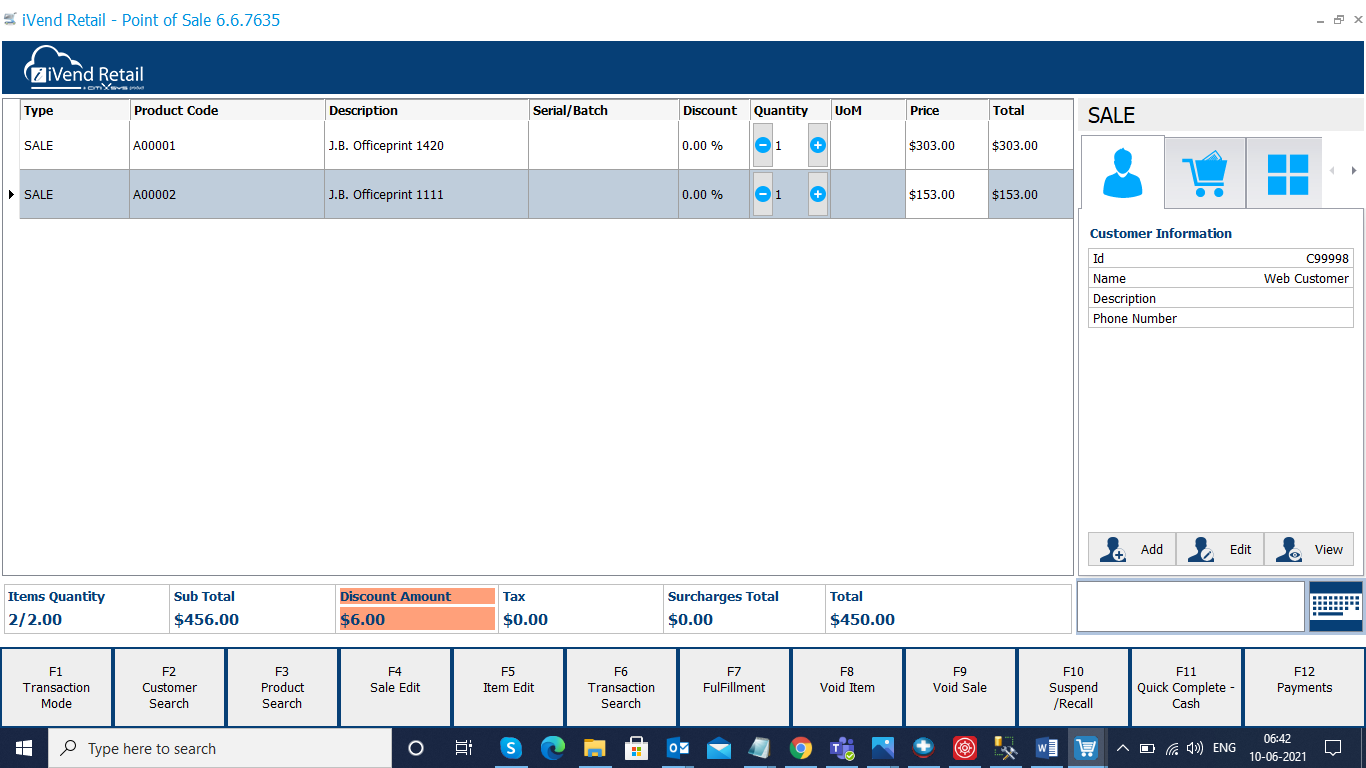Viewport: 1366px width, 768px height.
Task: Decrease quantity for J.B. Officeprint 1111
Action: (x=763, y=194)
